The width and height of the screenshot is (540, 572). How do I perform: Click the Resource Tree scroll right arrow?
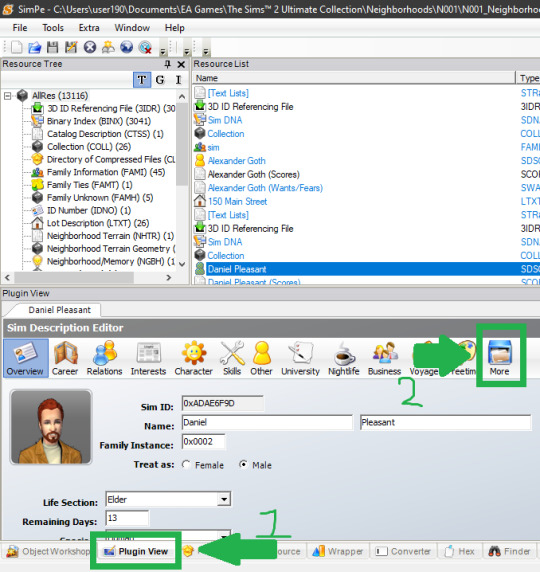coord(169,277)
